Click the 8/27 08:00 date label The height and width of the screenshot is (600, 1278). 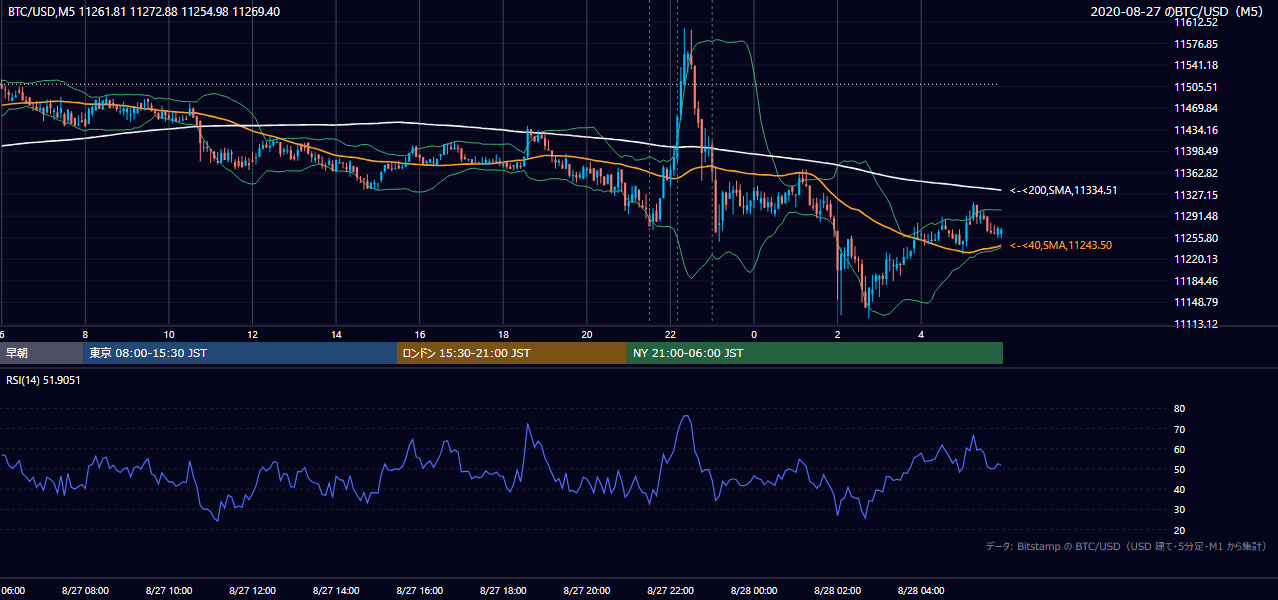[85, 591]
